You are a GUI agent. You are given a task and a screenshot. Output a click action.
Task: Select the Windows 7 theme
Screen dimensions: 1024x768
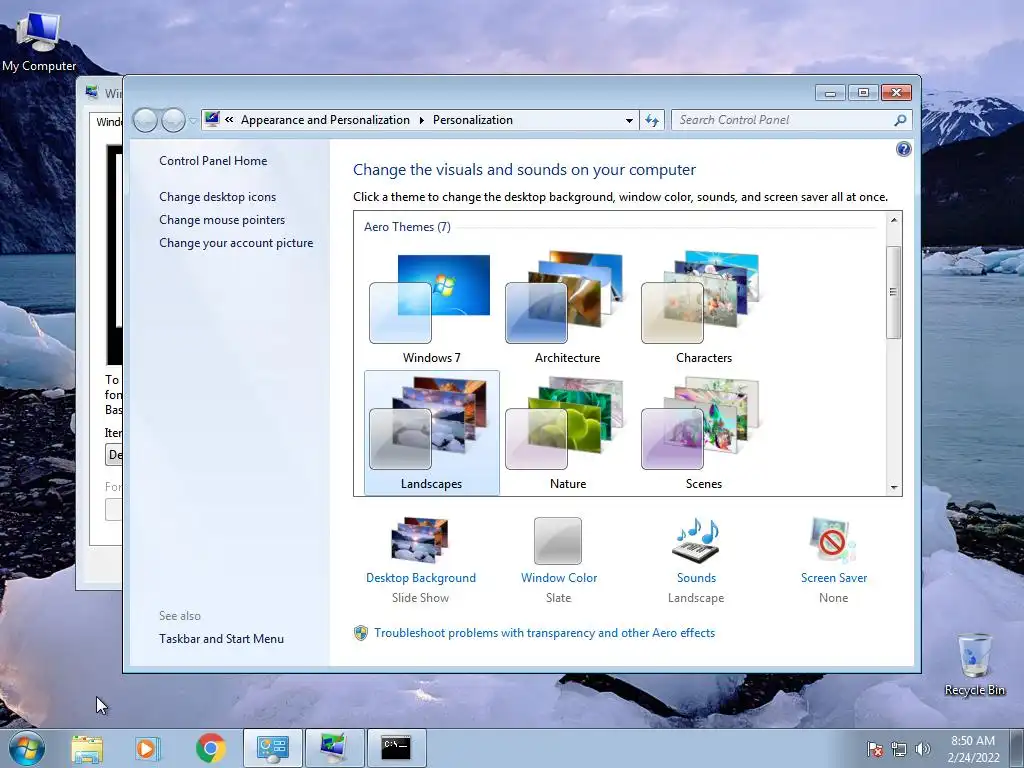pos(431,307)
